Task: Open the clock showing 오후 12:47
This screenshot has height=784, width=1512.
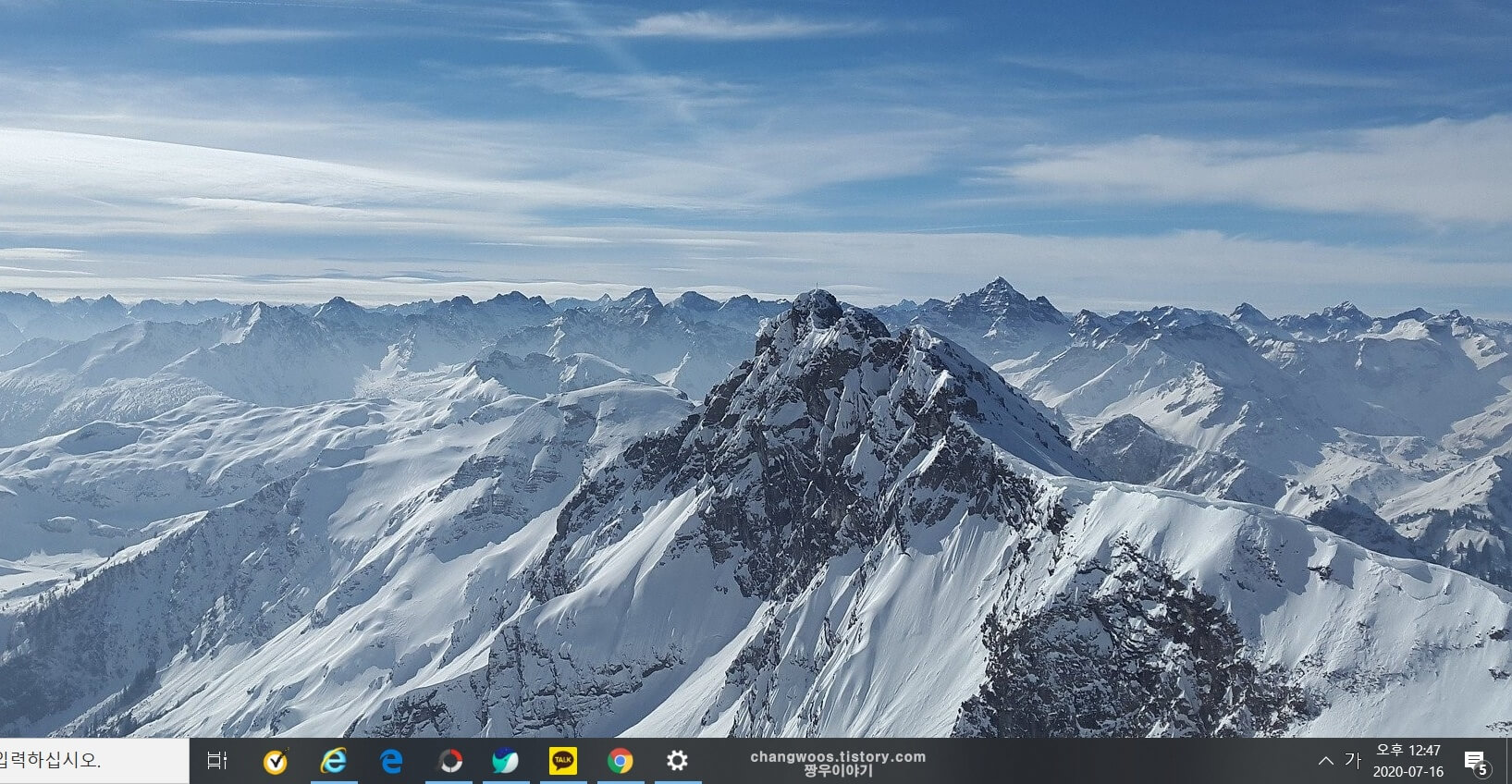Action: (x=1408, y=761)
